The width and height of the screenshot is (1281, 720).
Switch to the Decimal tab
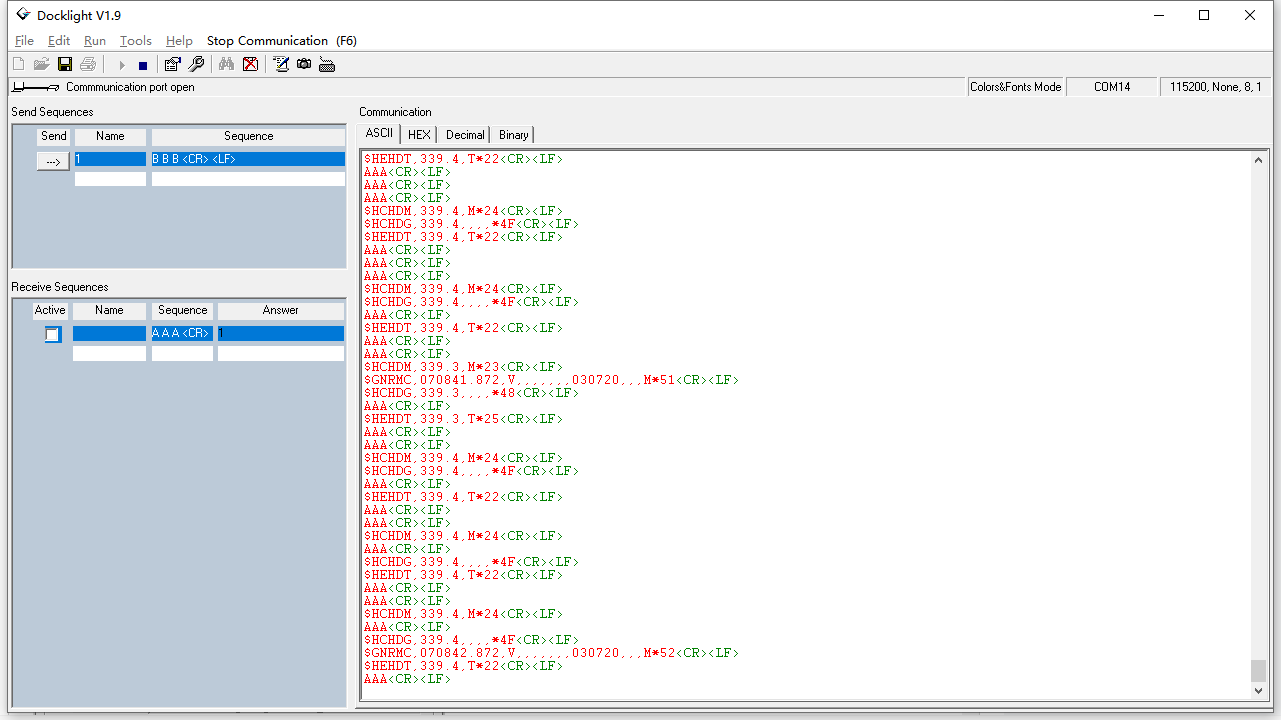pos(465,134)
